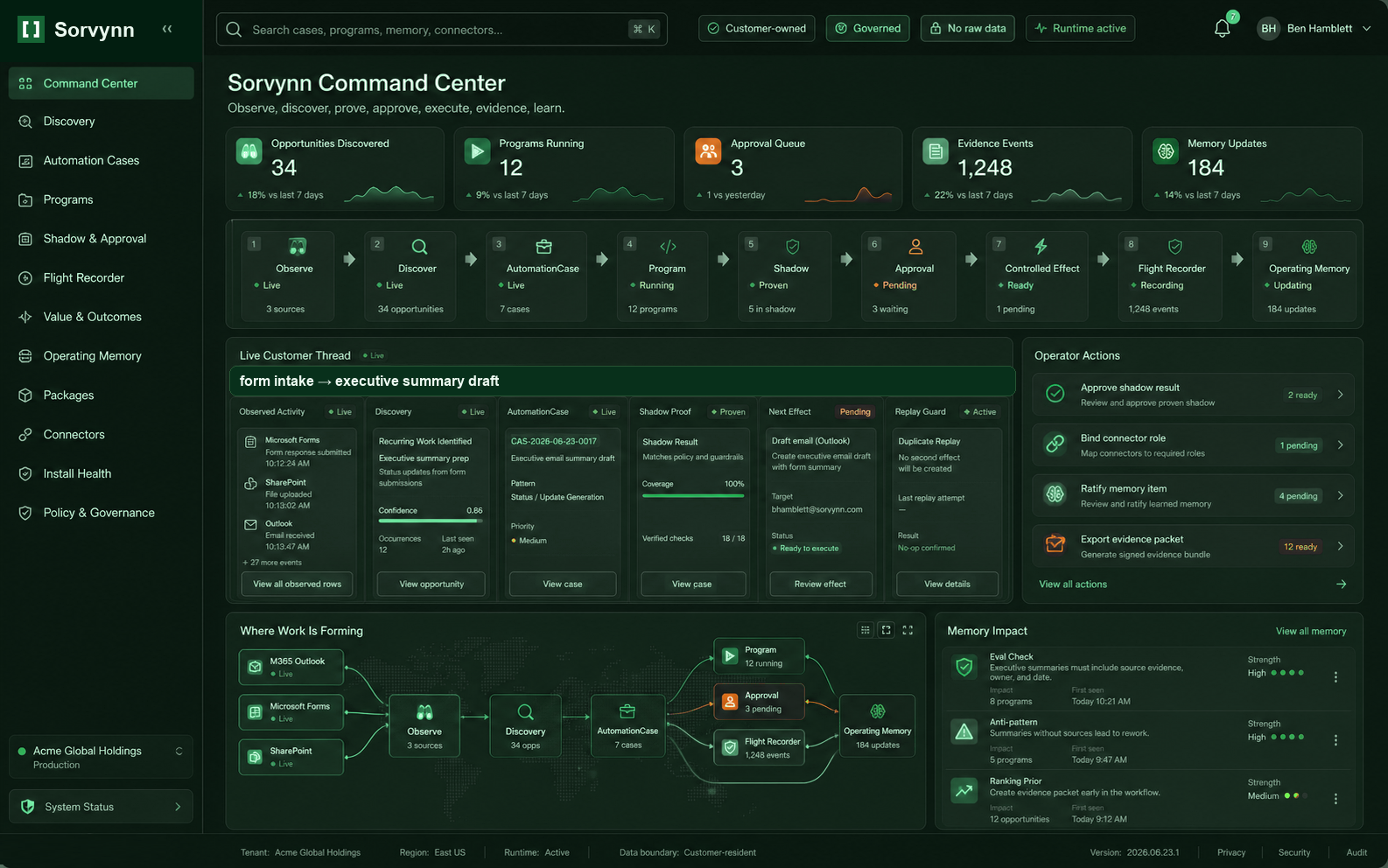
Task: Open Flight Recorder in the sidebar
Action: pos(102,278)
